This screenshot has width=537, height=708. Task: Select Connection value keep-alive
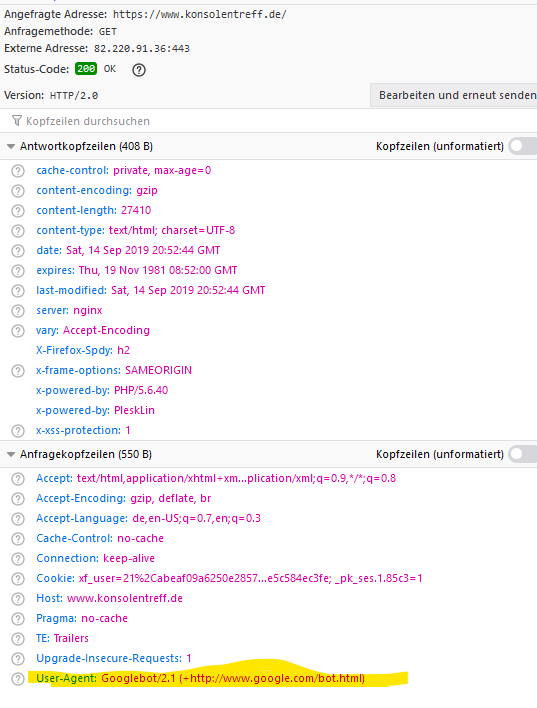[129, 559]
